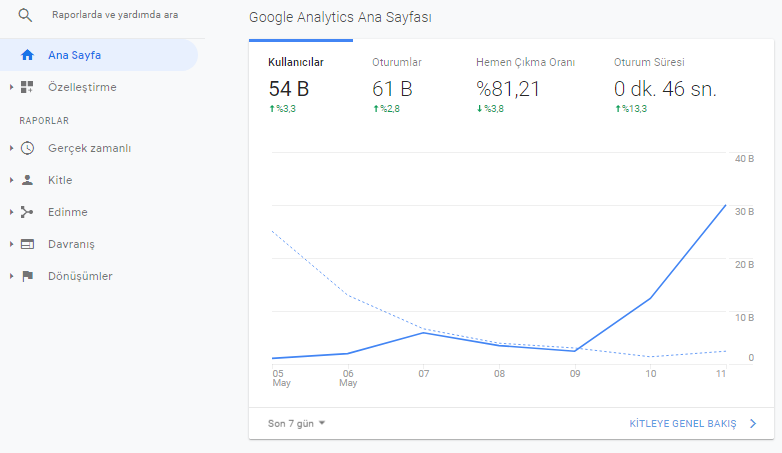This screenshot has height=453, width=782.
Task: Click the 09 date axis label
Action: pyautogui.click(x=575, y=374)
